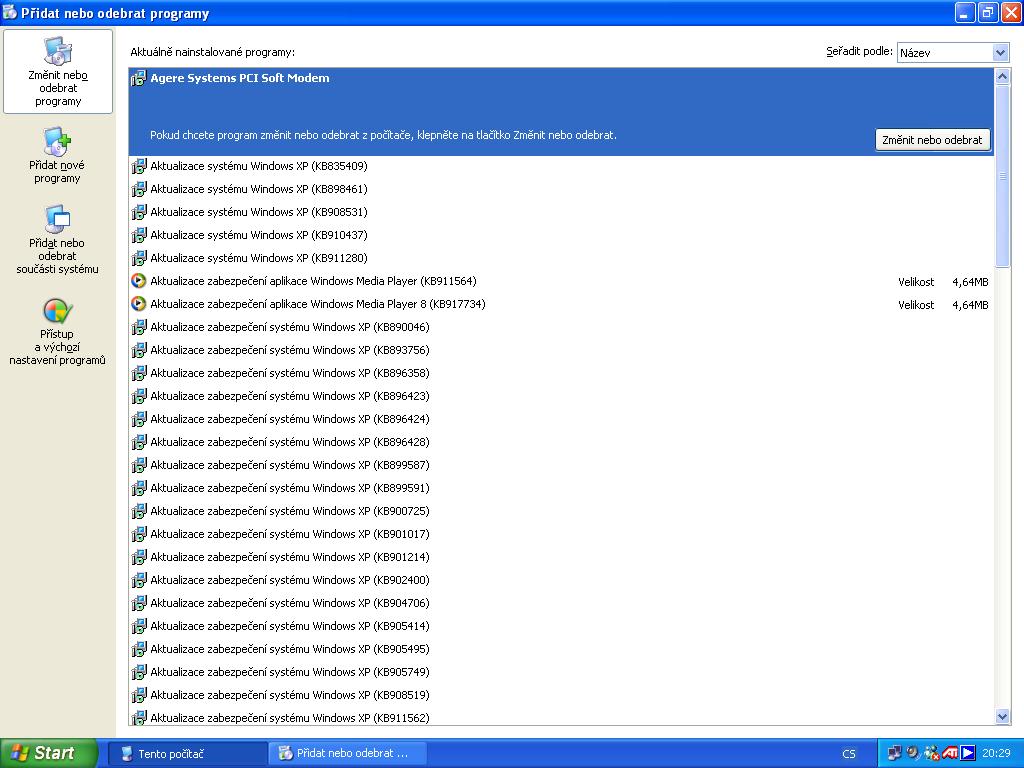
Task: Click the window title bar program icon
Action: pos(9,12)
